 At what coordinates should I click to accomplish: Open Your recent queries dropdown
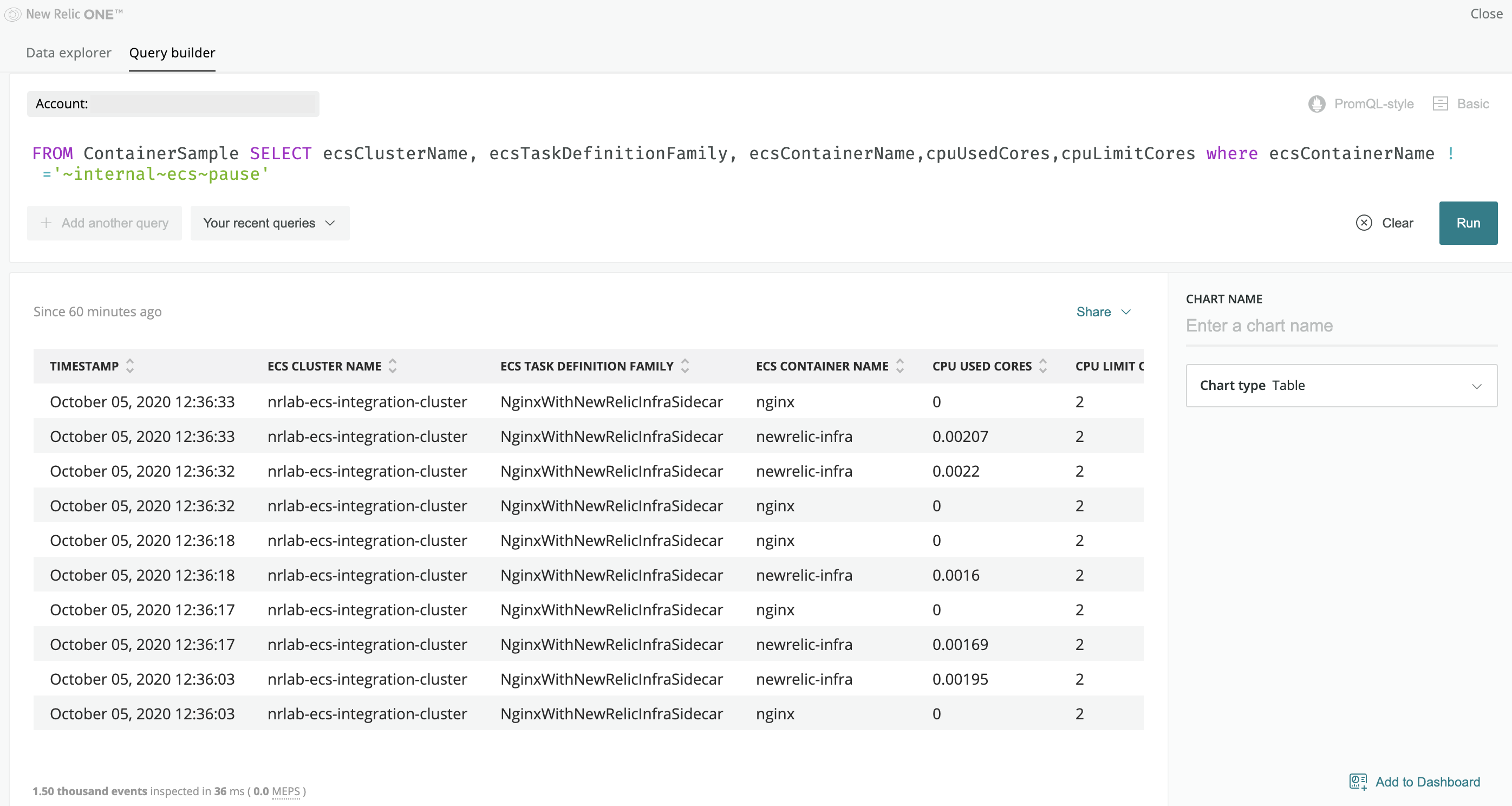(270, 223)
